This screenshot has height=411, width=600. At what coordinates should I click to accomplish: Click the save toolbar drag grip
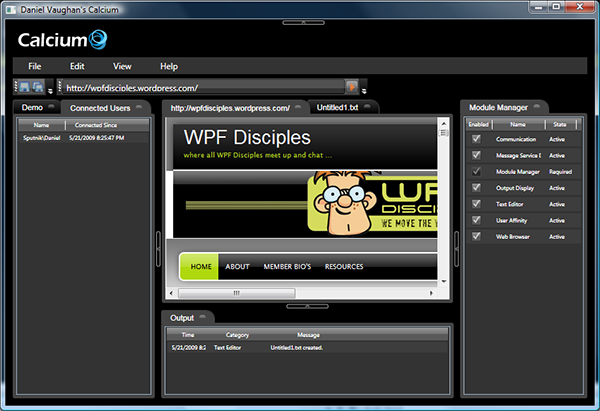coord(16,87)
